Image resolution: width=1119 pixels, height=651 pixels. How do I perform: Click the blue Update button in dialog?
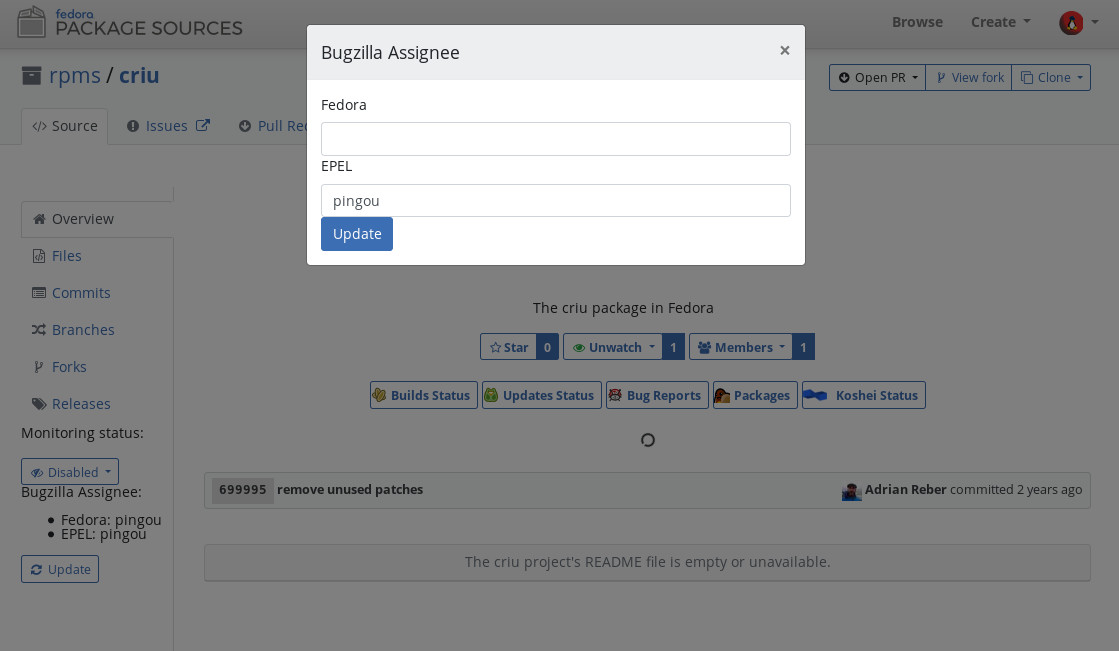357,234
